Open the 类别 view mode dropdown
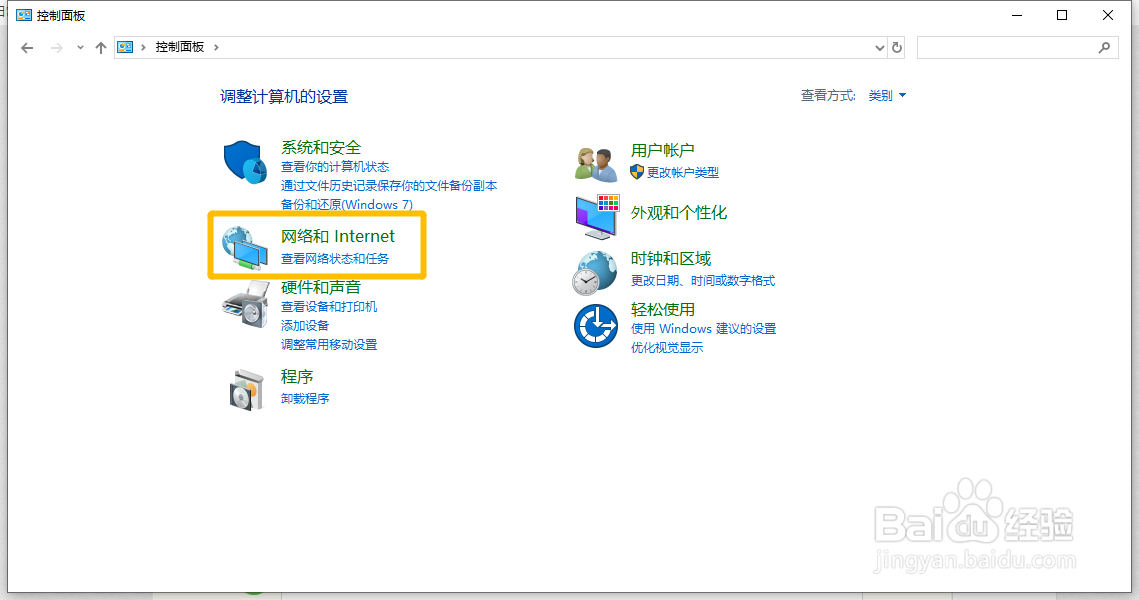1139x600 pixels. (887, 95)
